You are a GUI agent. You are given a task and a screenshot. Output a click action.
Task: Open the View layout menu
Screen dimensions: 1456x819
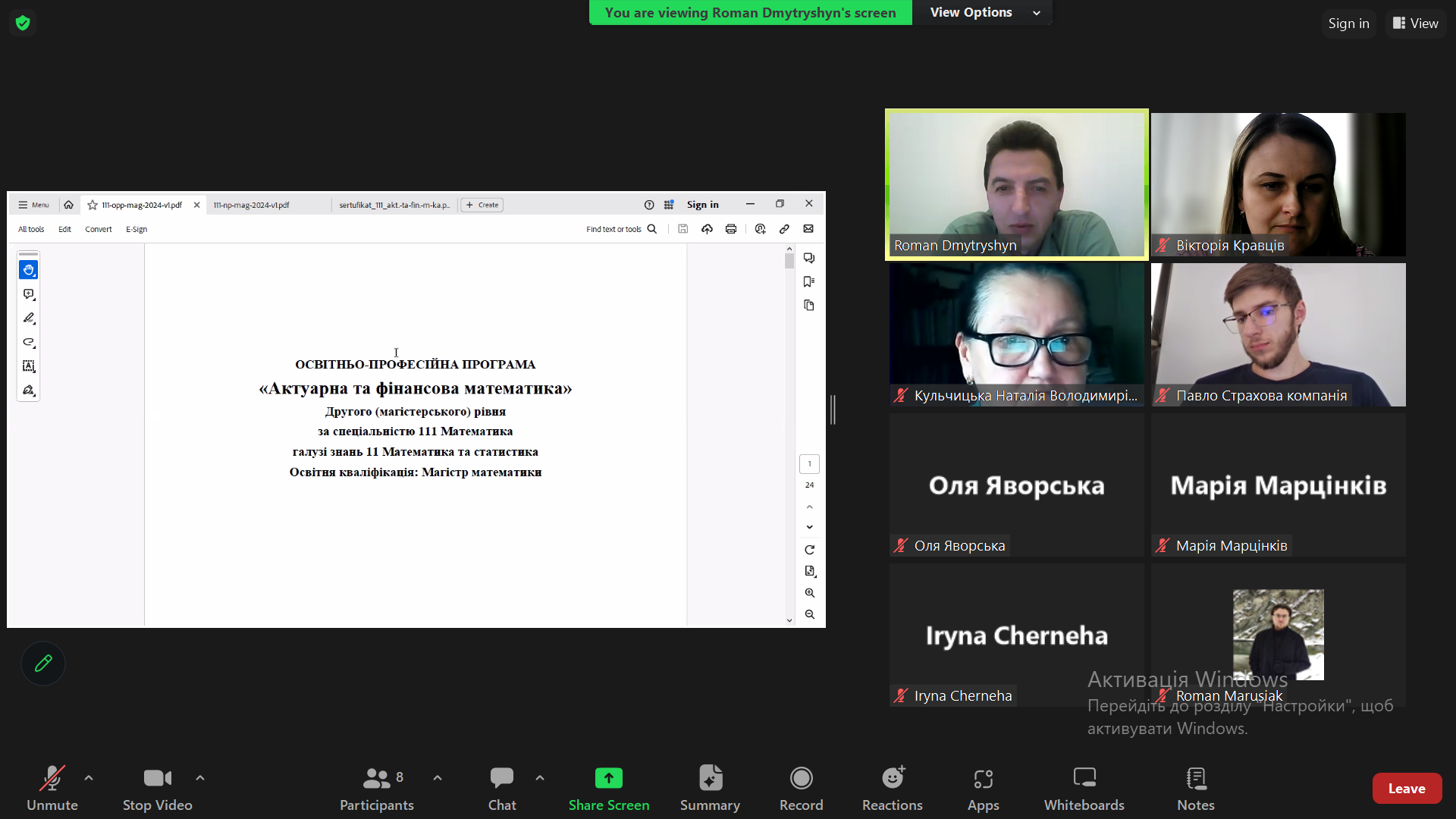1415,24
